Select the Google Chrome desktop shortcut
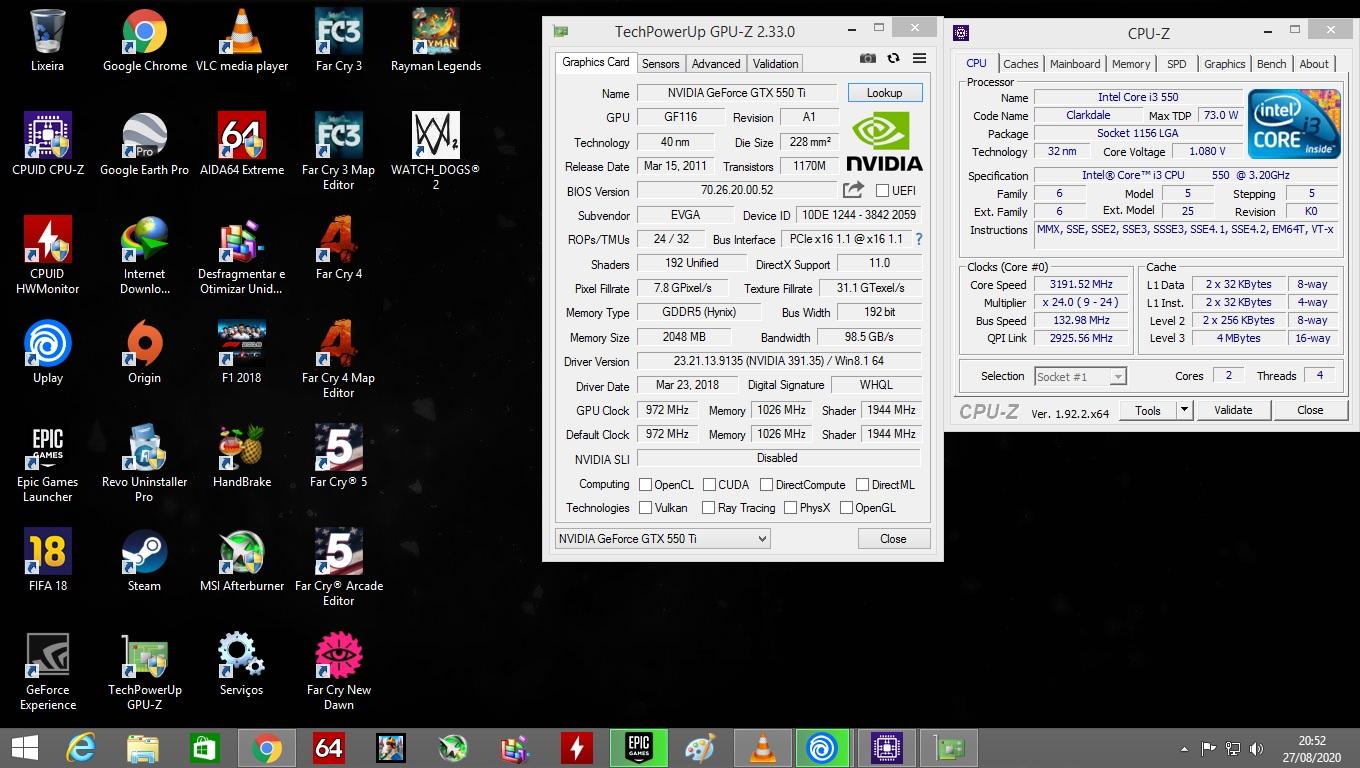Viewport: 1360px width, 768px height. click(x=145, y=41)
